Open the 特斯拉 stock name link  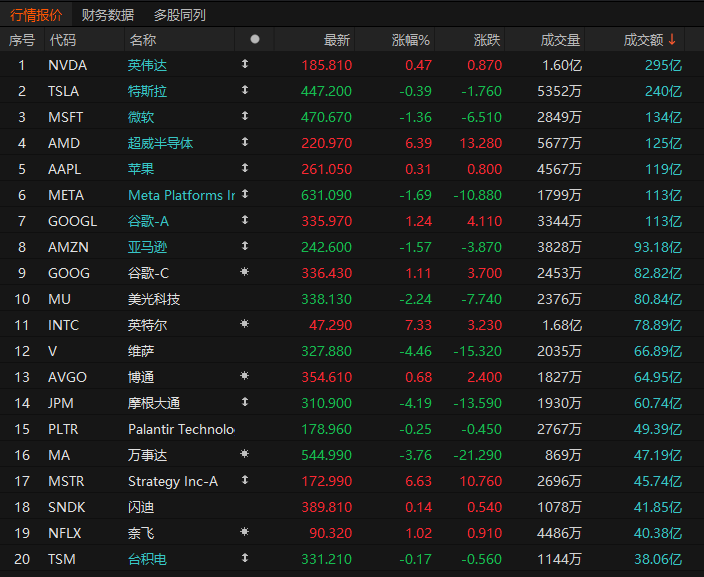(x=147, y=92)
